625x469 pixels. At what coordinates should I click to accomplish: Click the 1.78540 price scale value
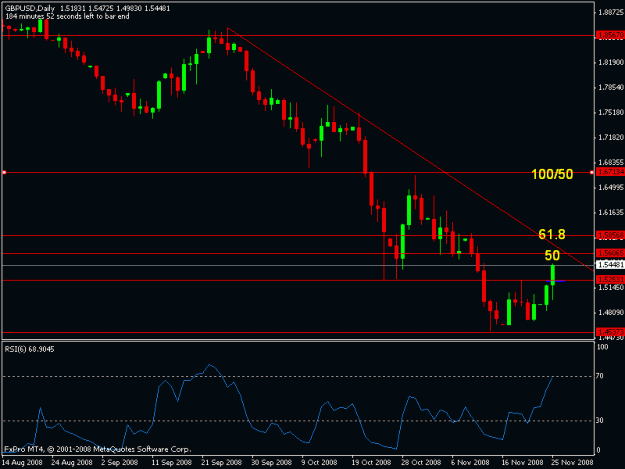[x=611, y=88]
